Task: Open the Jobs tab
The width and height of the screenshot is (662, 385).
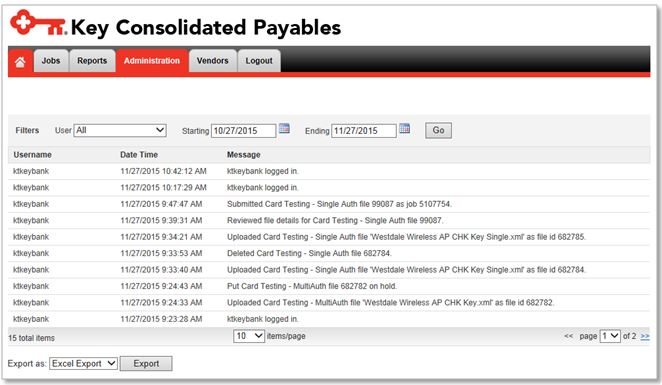Action: pyautogui.click(x=51, y=61)
